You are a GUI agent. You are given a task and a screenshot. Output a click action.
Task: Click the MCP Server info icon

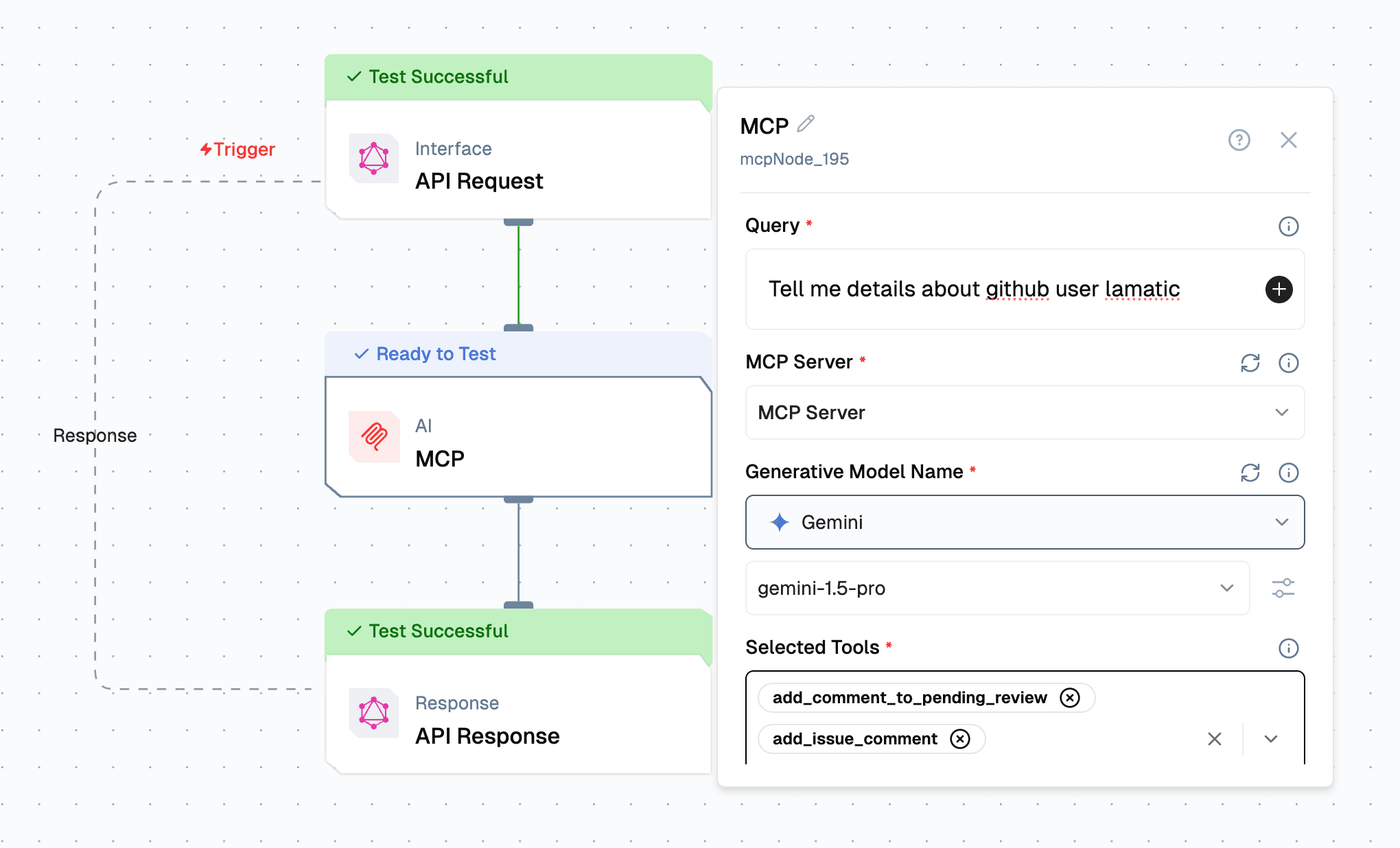1288,363
